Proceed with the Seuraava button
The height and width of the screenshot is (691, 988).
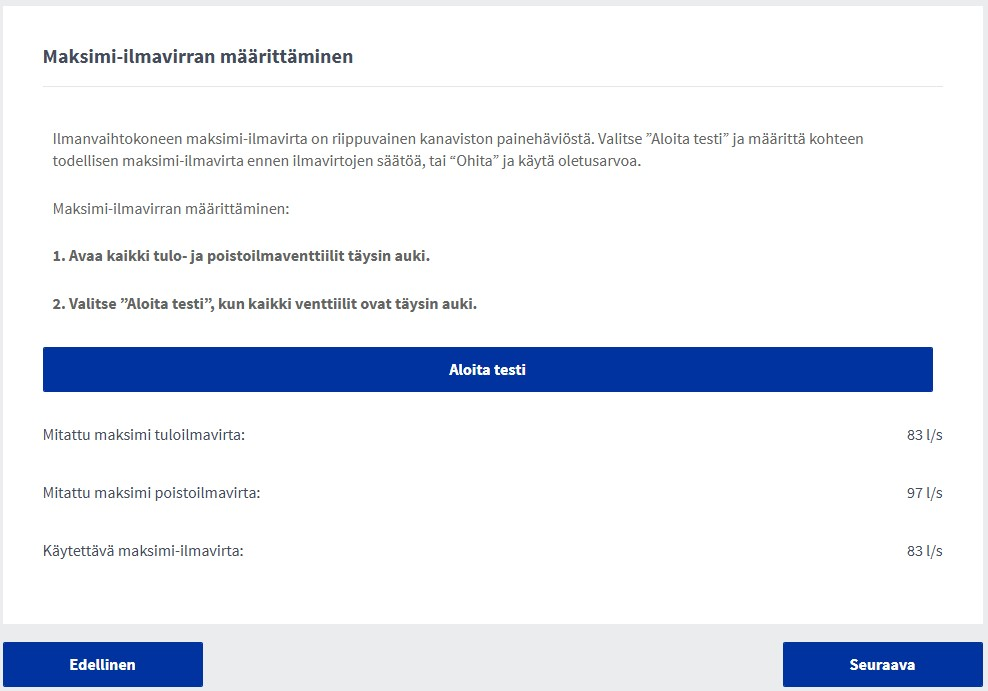[x=882, y=664]
